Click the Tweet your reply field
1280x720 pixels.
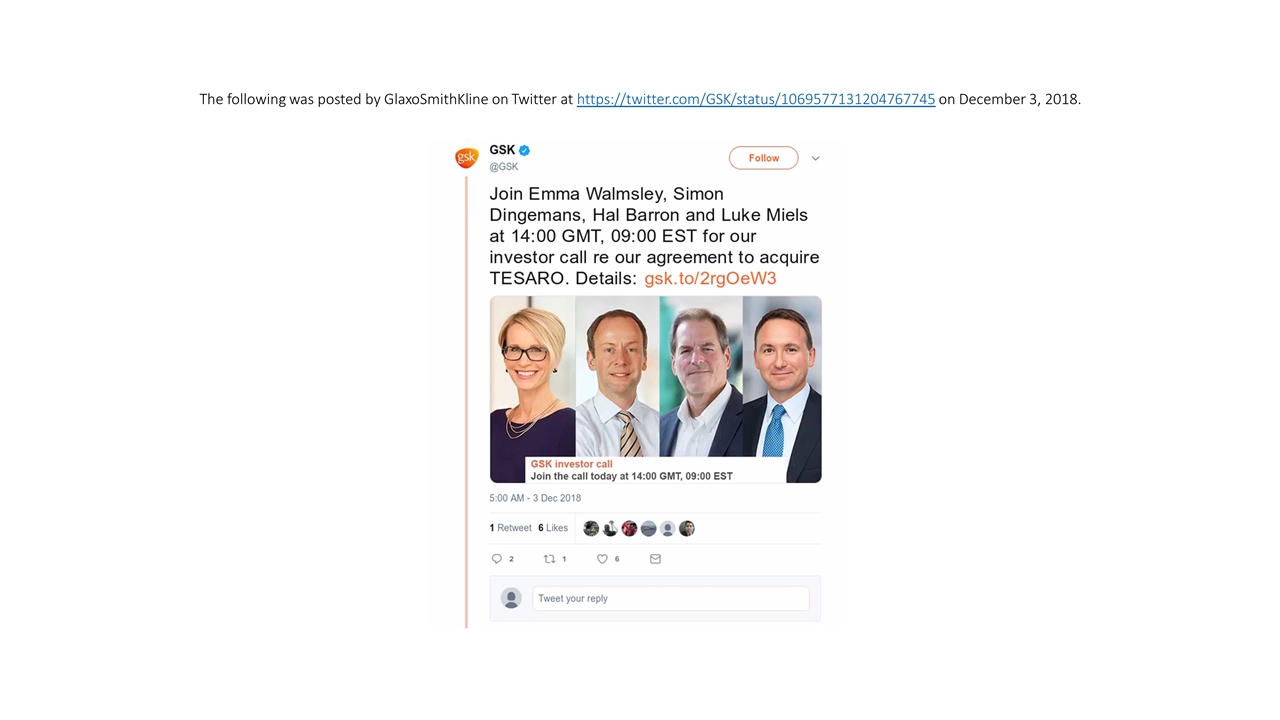click(670, 598)
